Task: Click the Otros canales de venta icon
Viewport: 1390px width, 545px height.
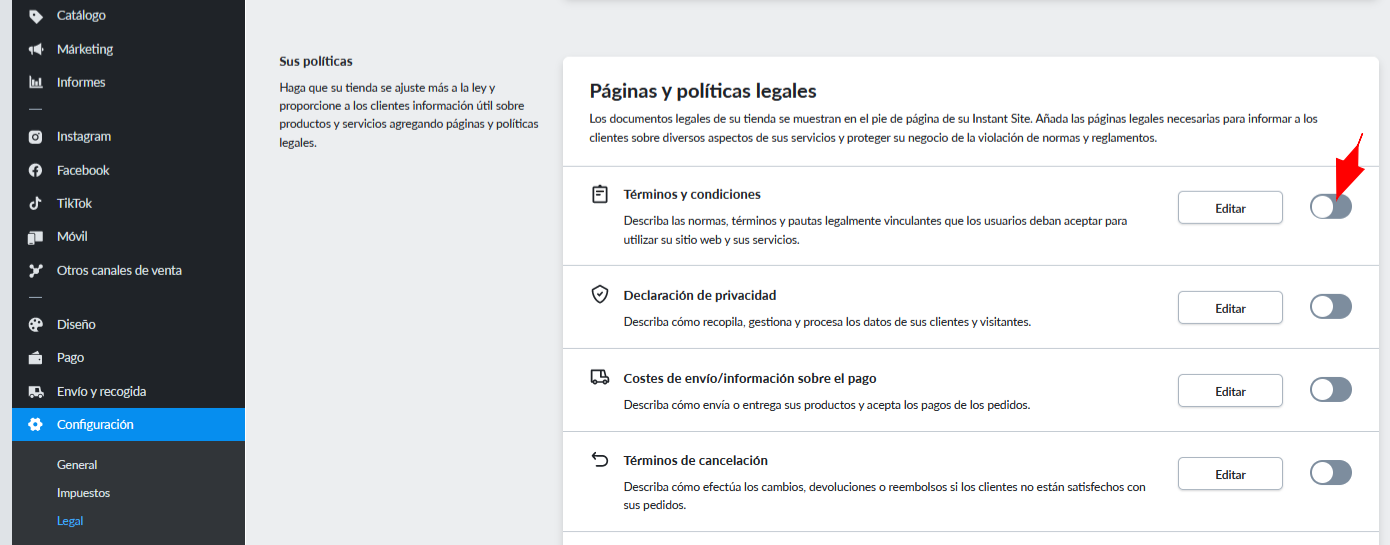Action: pos(36,270)
